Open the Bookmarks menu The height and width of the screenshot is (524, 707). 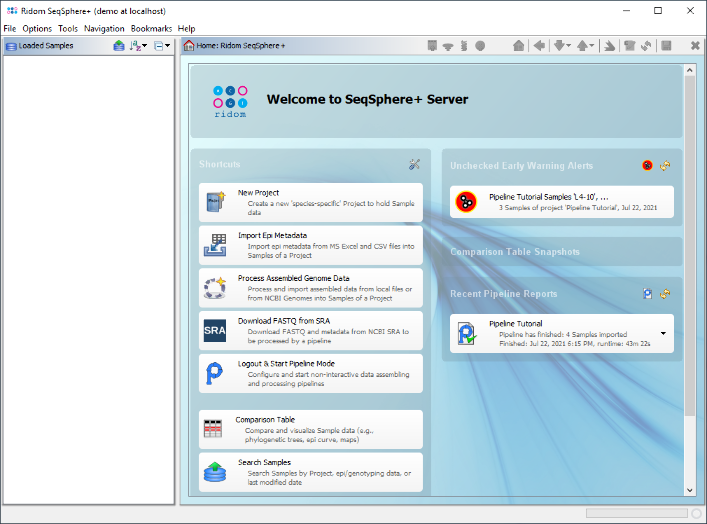(151, 29)
